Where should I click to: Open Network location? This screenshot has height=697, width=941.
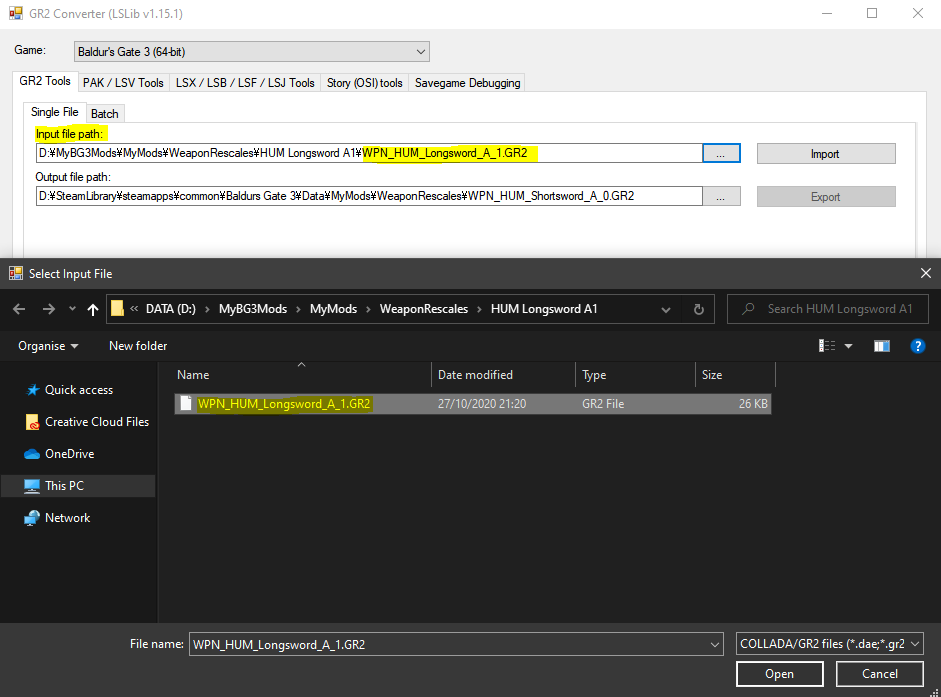click(x=57, y=517)
